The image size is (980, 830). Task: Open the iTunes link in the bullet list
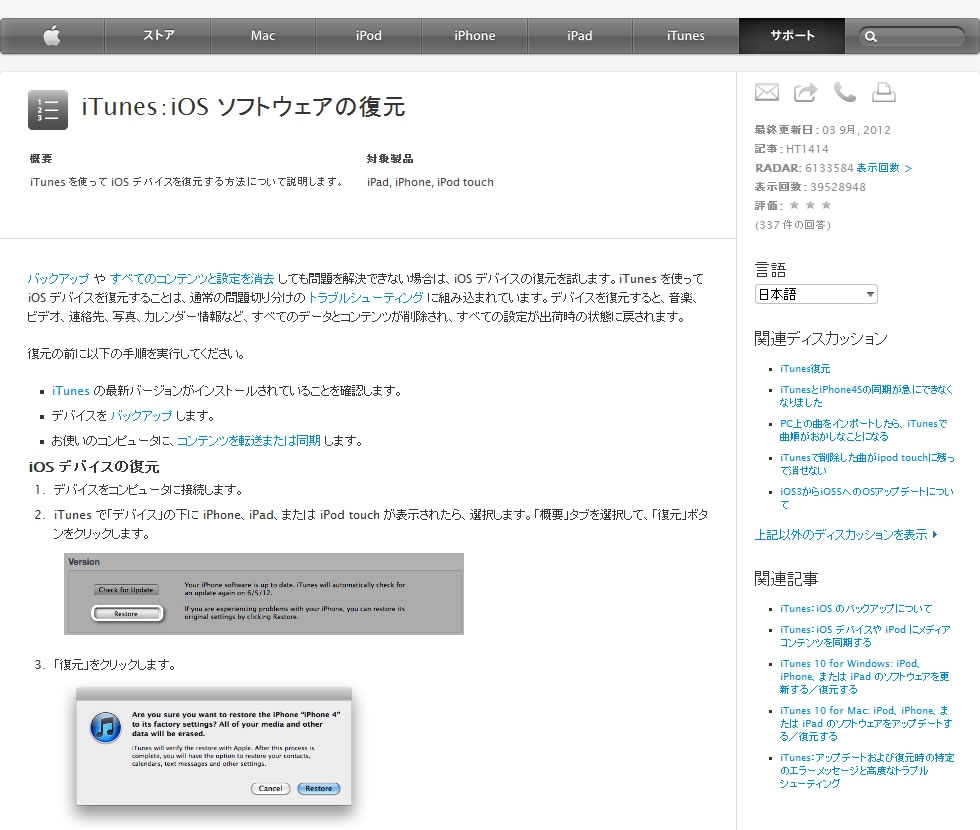(x=71, y=391)
